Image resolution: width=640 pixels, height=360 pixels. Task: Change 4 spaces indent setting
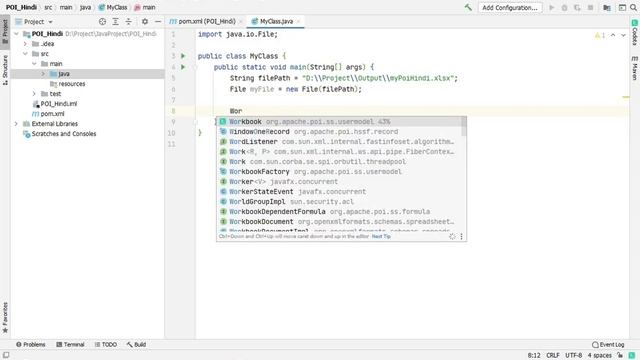[600, 356]
